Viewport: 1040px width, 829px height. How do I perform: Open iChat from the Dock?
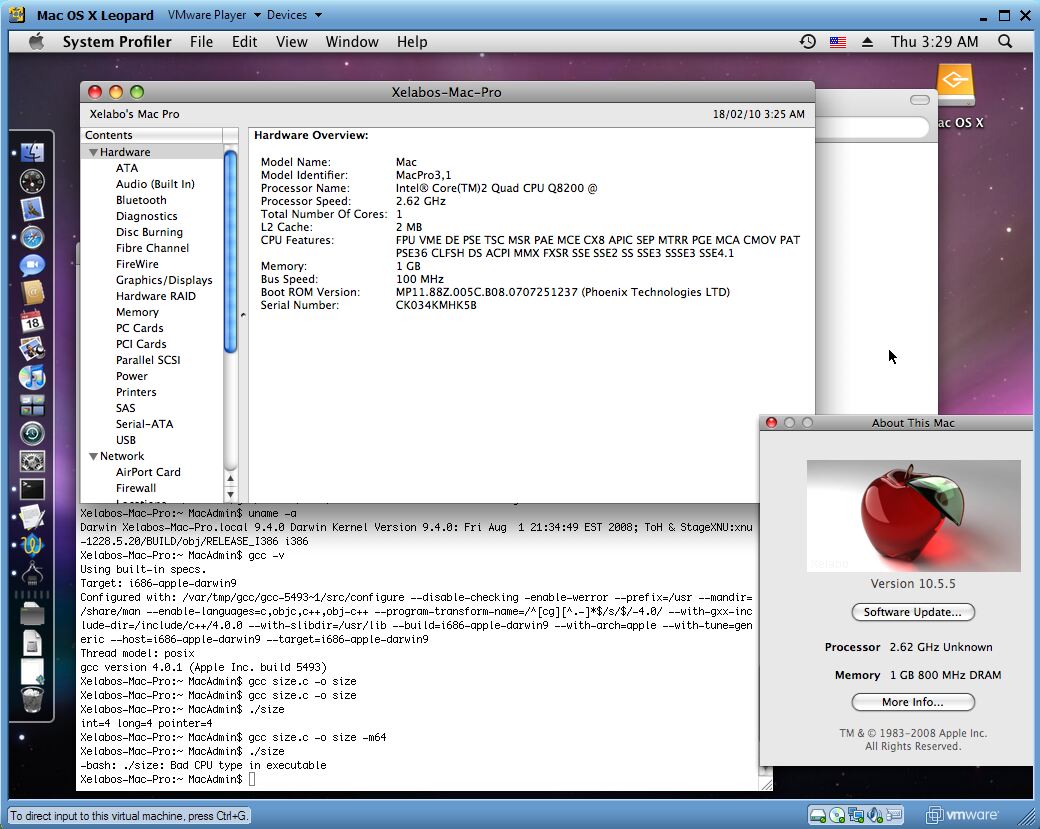tap(32, 265)
